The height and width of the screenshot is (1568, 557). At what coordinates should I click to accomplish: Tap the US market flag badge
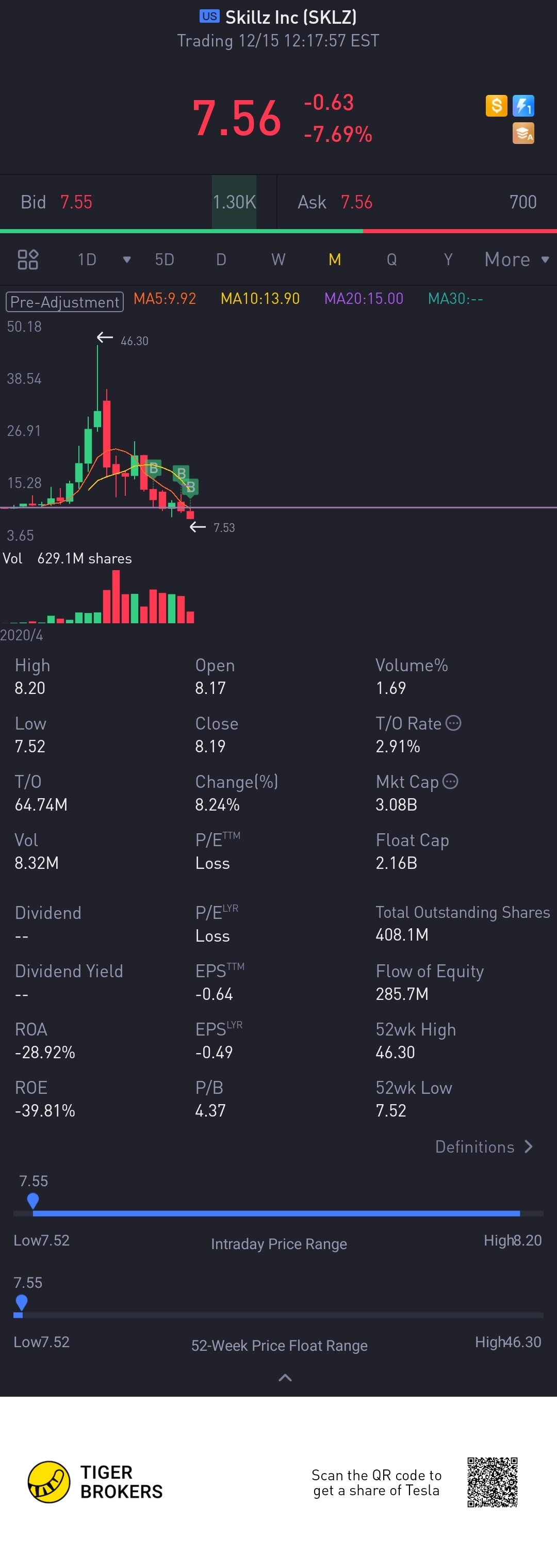click(209, 17)
